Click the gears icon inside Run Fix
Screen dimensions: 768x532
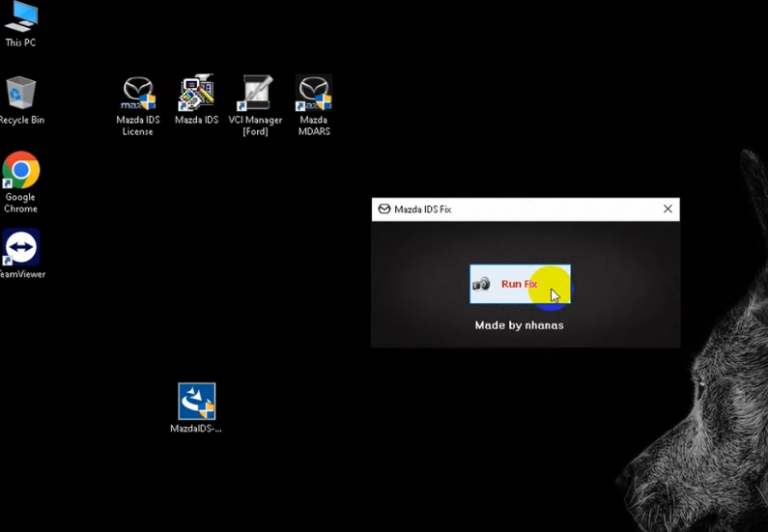pyautogui.click(x=481, y=284)
